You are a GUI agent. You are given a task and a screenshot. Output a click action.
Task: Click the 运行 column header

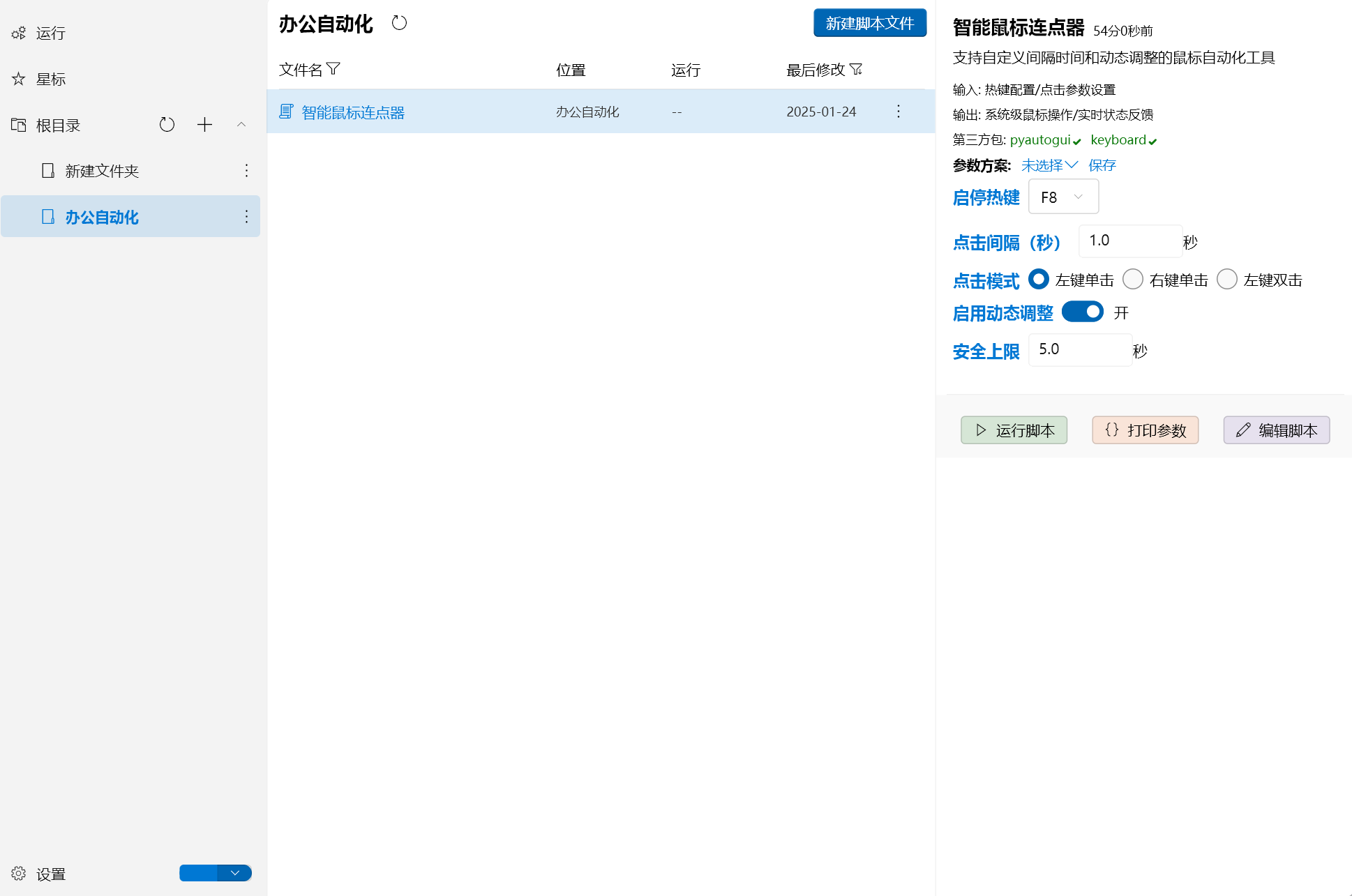686,70
